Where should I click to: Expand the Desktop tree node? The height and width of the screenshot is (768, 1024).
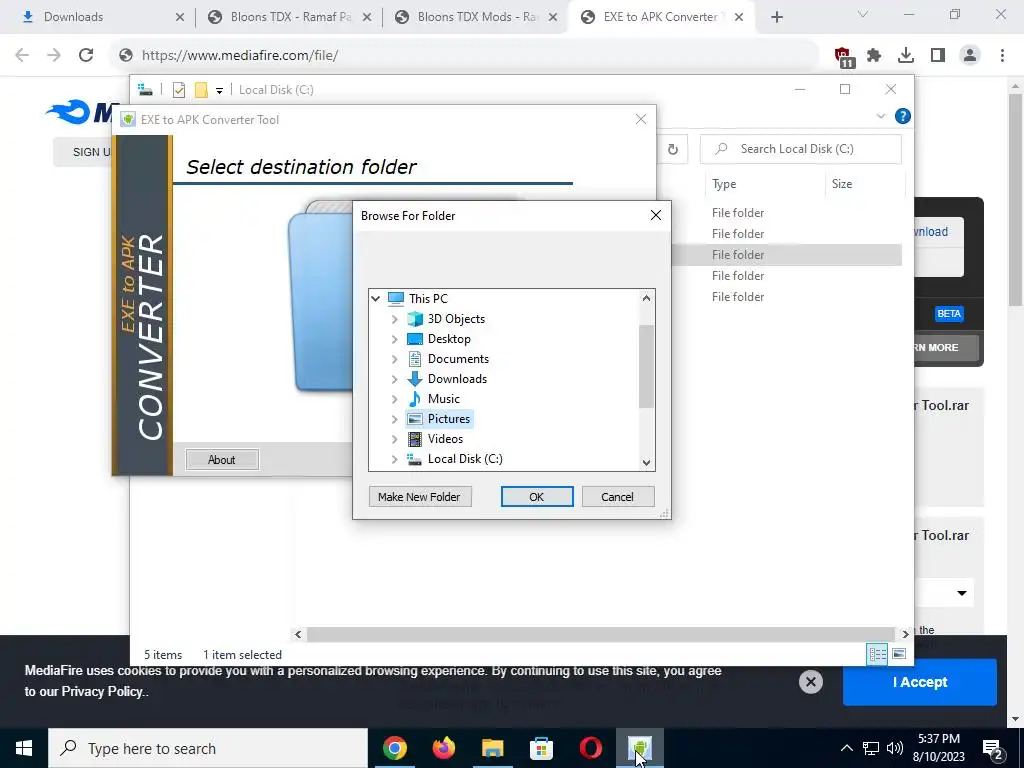394,340
